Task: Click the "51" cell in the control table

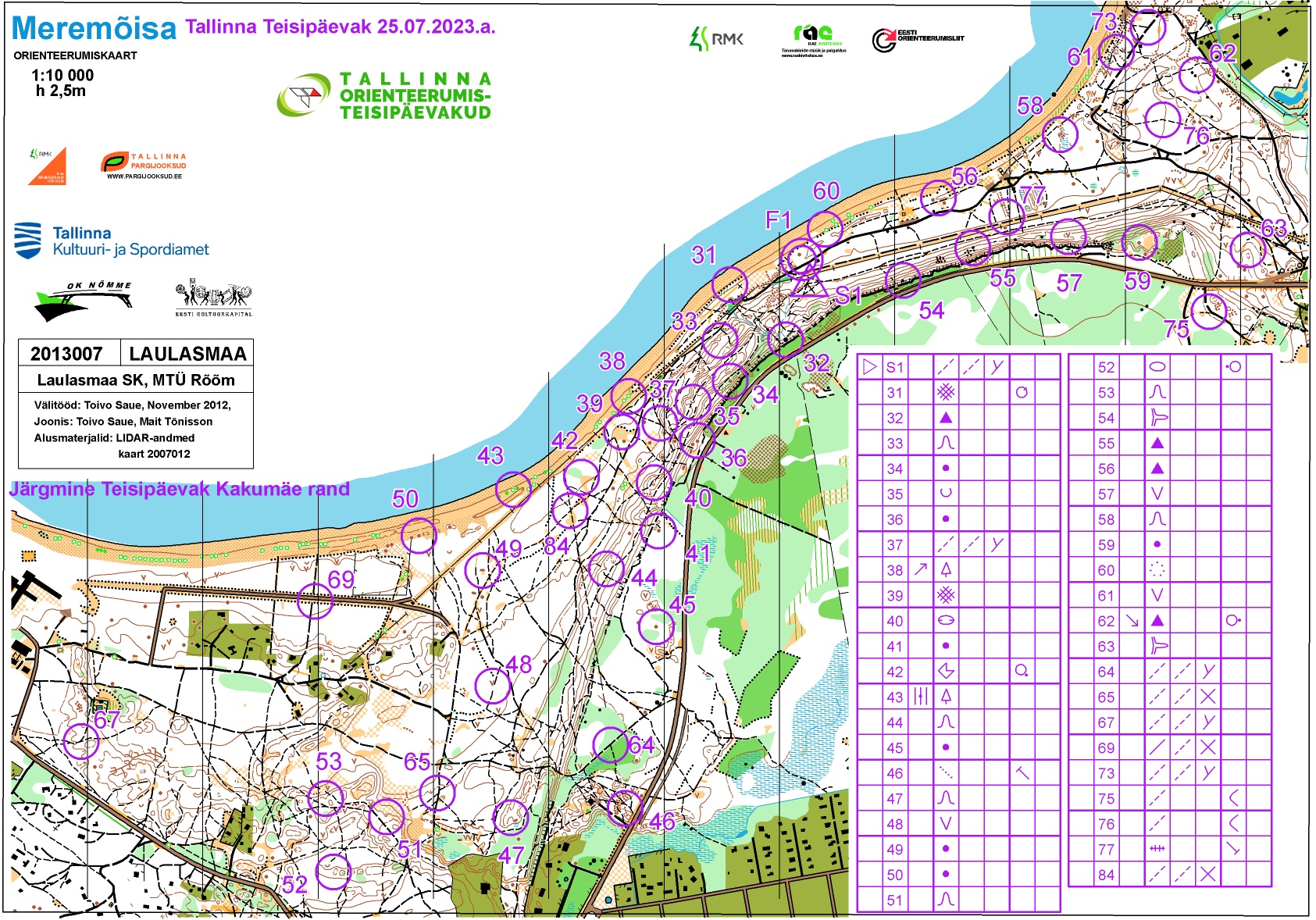Action: point(895,900)
